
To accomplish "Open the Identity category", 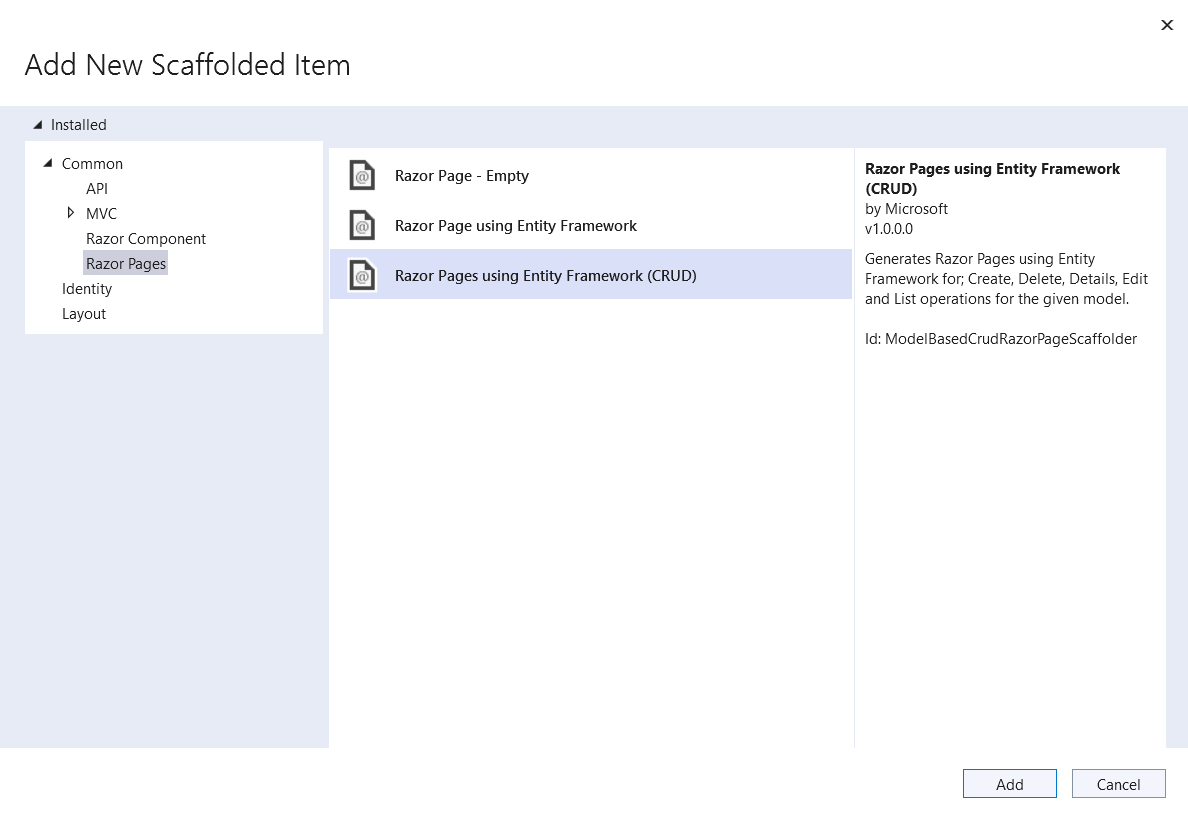I will [87, 289].
